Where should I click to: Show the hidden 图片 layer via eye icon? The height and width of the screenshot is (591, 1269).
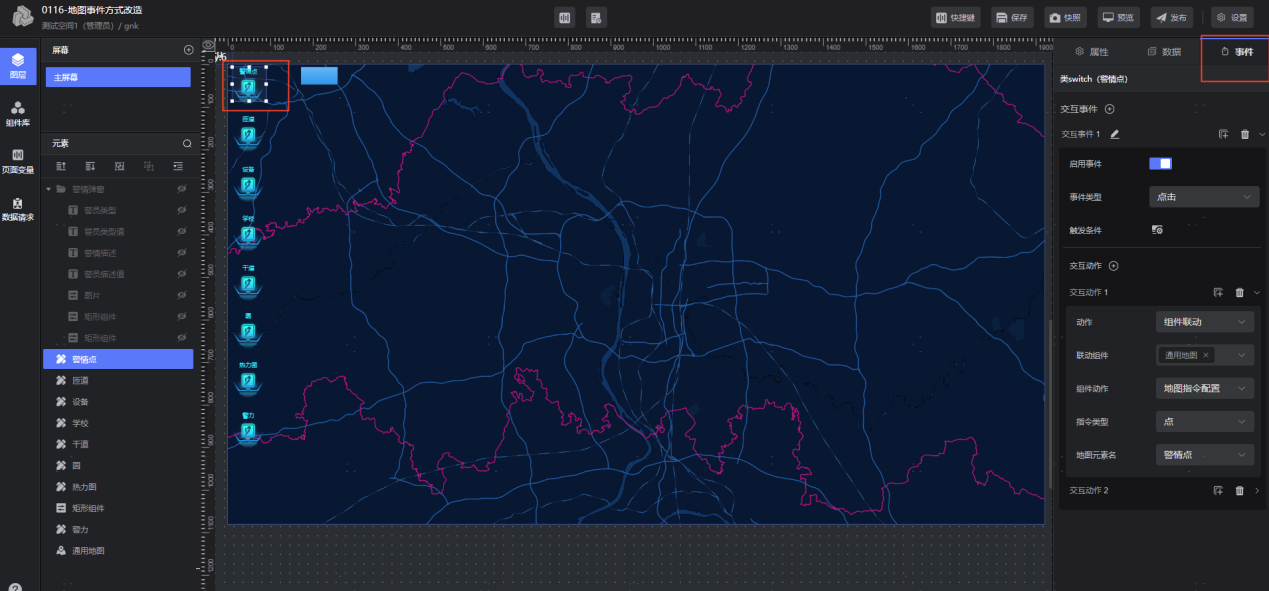click(x=182, y=295)
